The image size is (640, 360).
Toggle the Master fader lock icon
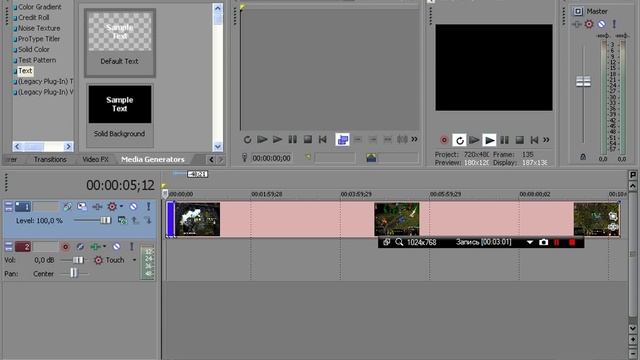pos(583,157)
